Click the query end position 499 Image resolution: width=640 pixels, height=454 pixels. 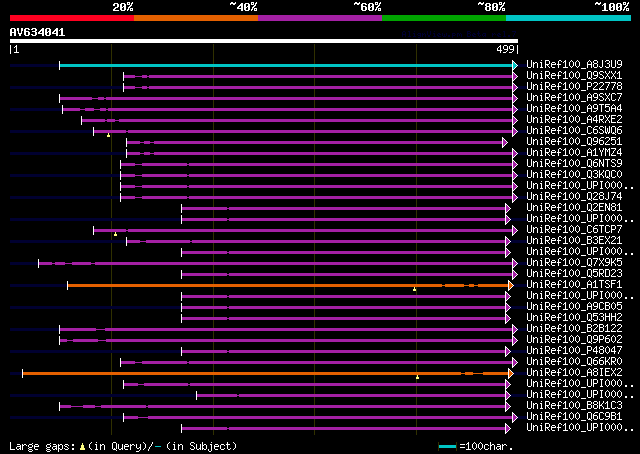505,49
